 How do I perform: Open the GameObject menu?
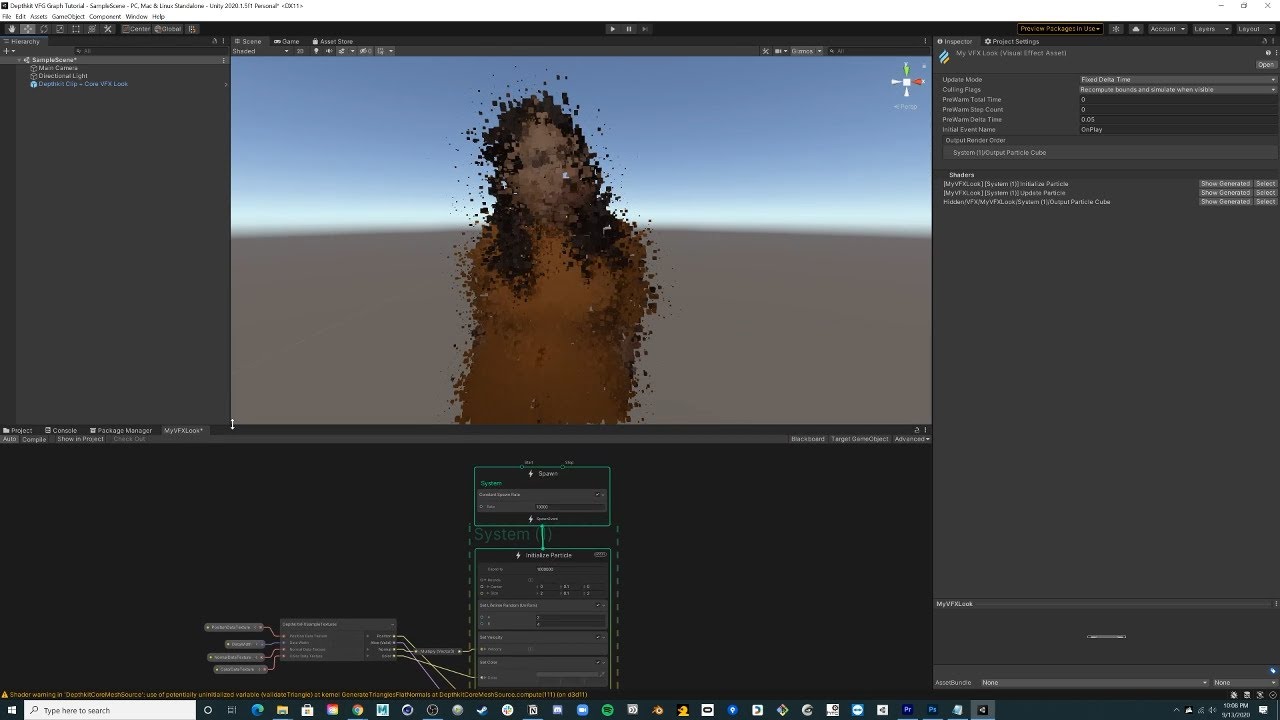[67, 17]
